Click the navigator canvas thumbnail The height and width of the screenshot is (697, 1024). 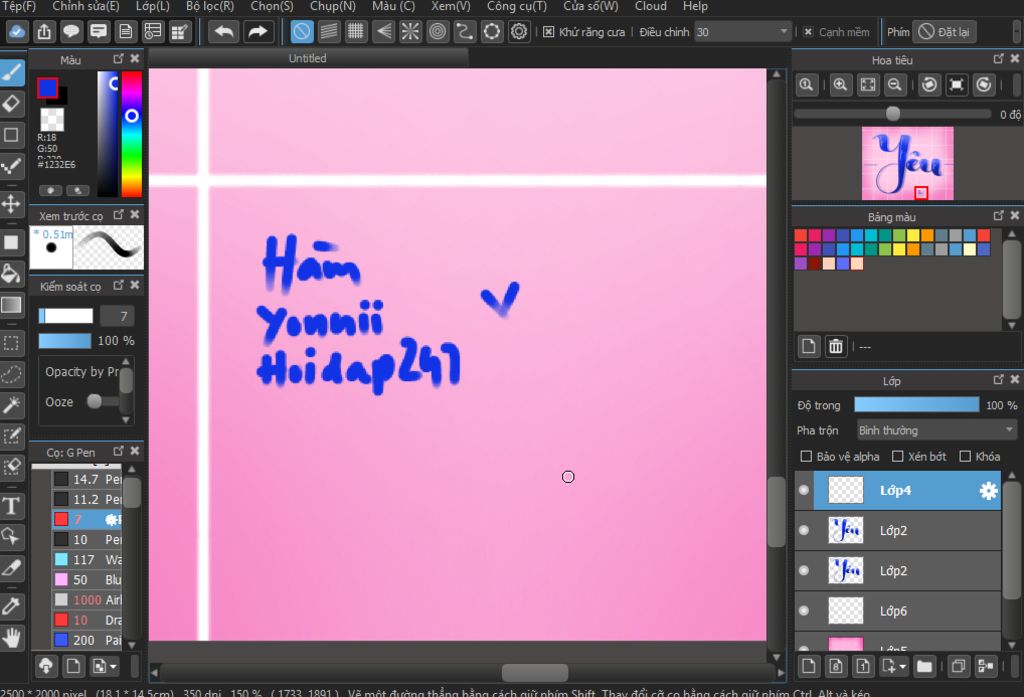(907, 163)
